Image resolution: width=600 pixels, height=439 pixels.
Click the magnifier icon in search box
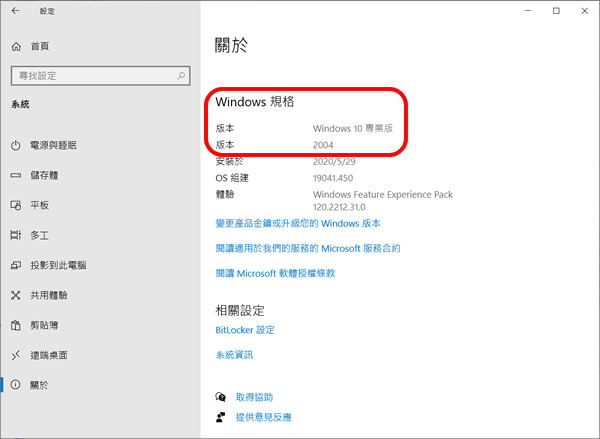[x=181, y=75]
